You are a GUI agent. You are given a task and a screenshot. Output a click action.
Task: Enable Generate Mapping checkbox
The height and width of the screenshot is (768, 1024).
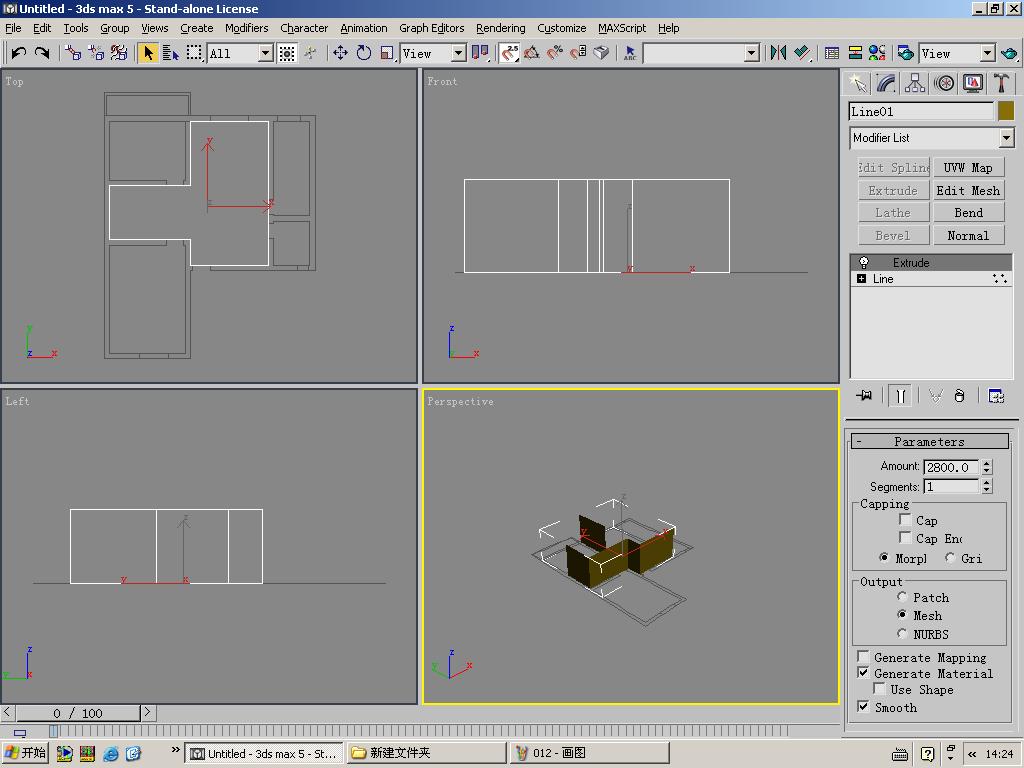click(x=863, y=656)
